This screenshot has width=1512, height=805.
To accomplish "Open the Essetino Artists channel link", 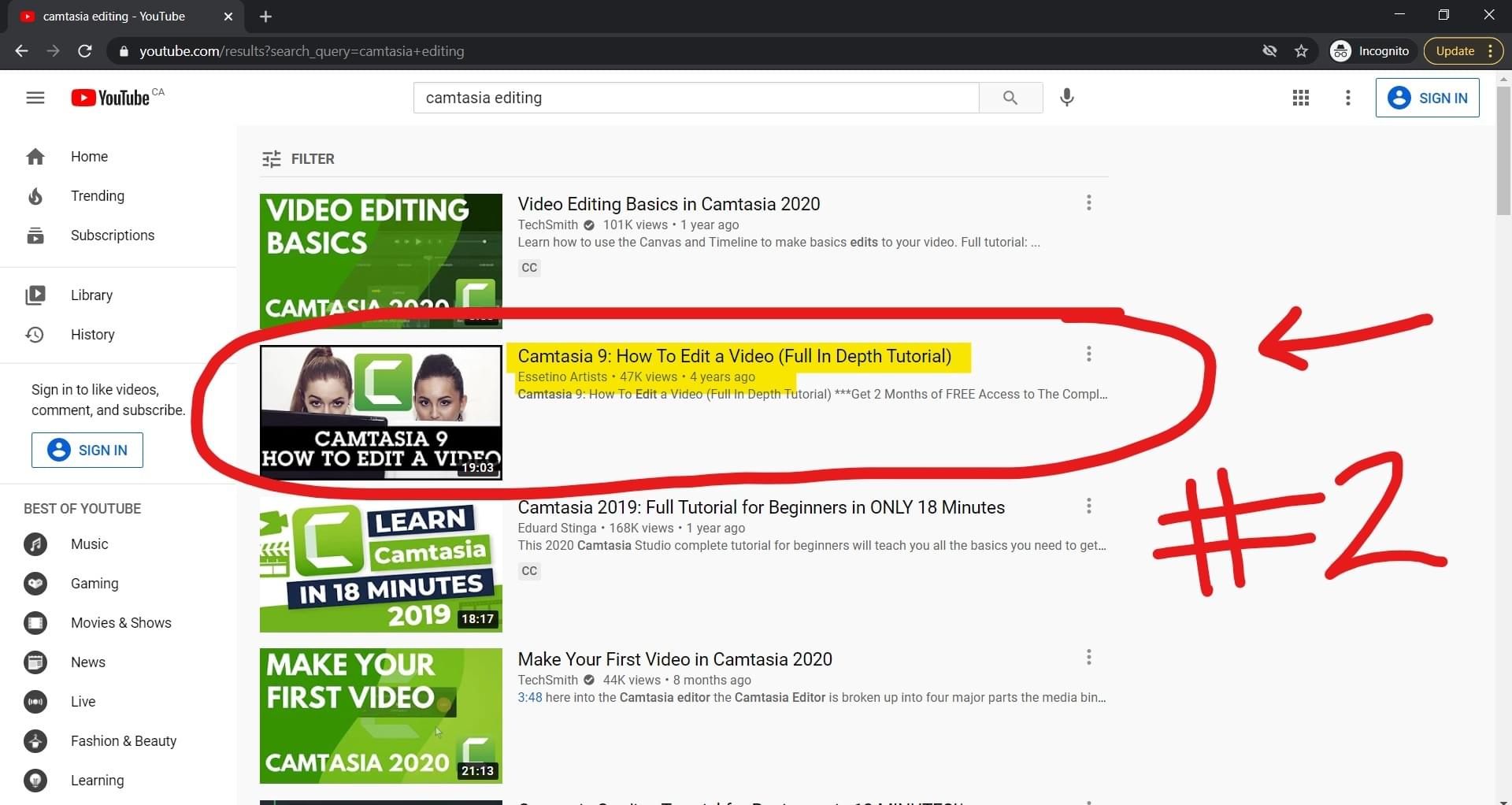I will point(561,377).
